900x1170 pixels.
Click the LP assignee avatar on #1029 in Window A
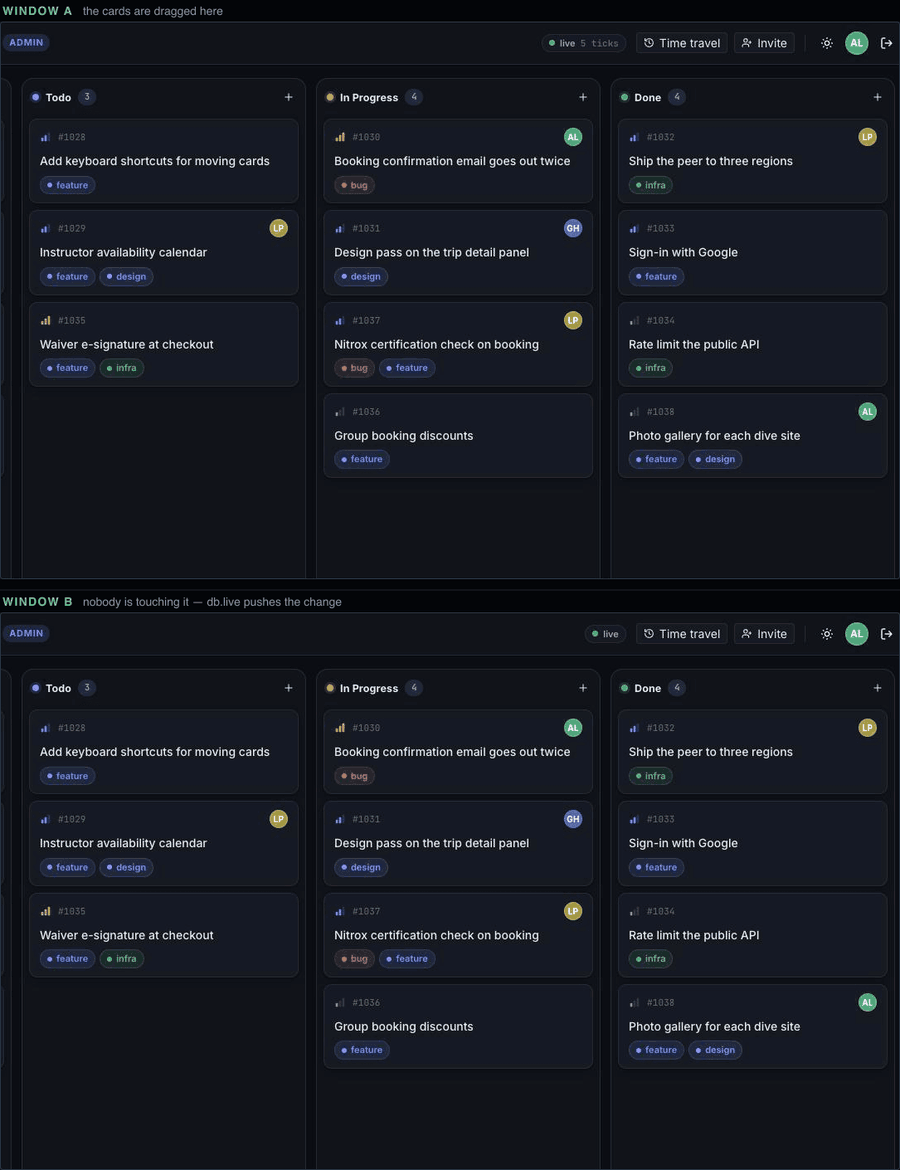[x=278, y=228]
